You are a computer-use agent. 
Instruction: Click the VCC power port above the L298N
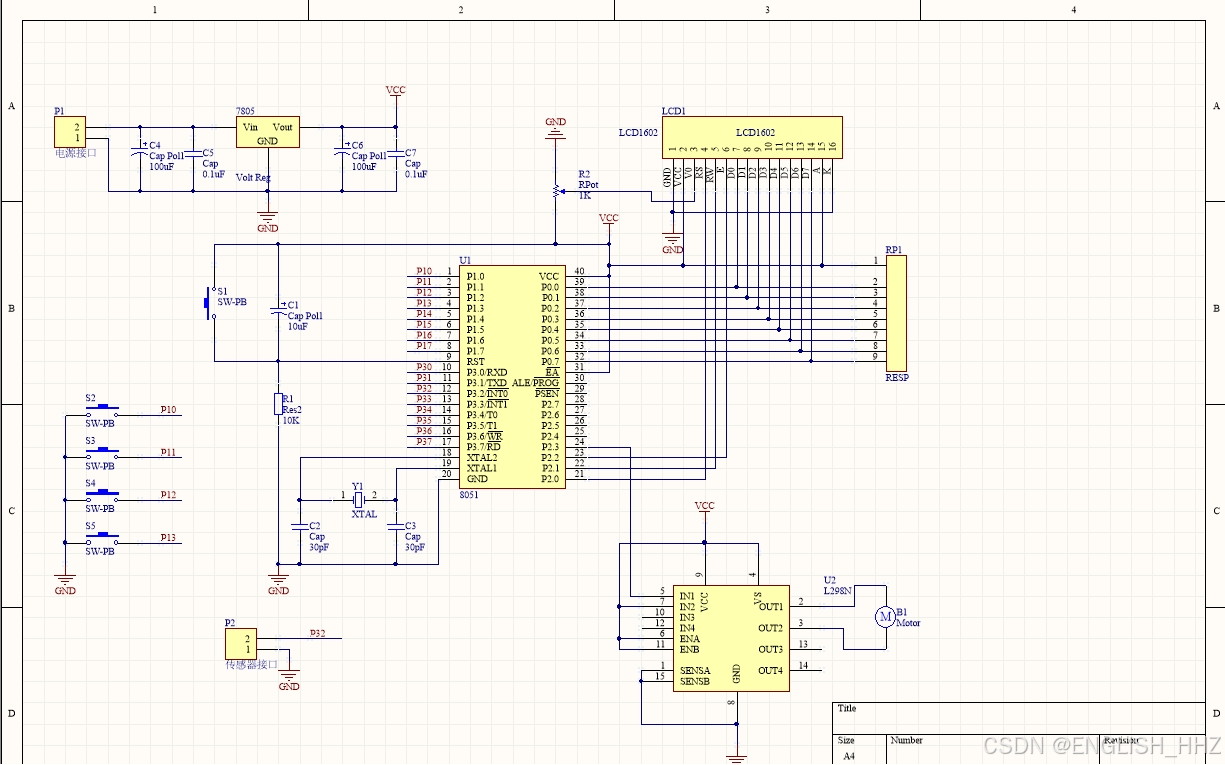click(x=704, y=508)
